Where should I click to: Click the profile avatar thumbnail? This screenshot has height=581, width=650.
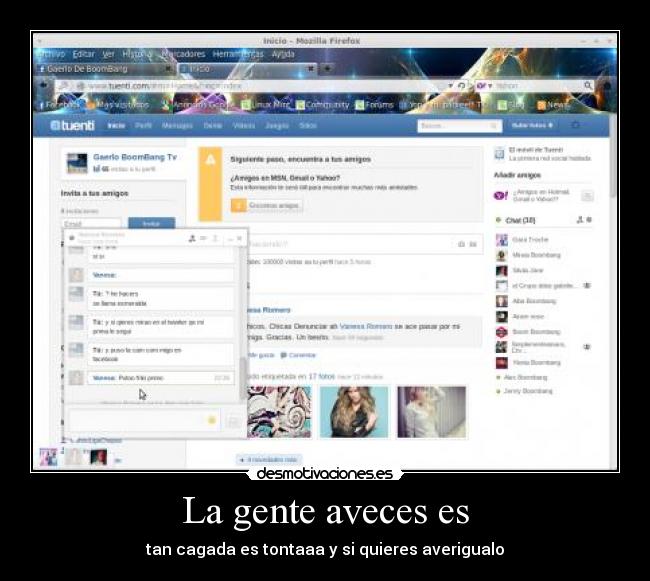(77, 163)
